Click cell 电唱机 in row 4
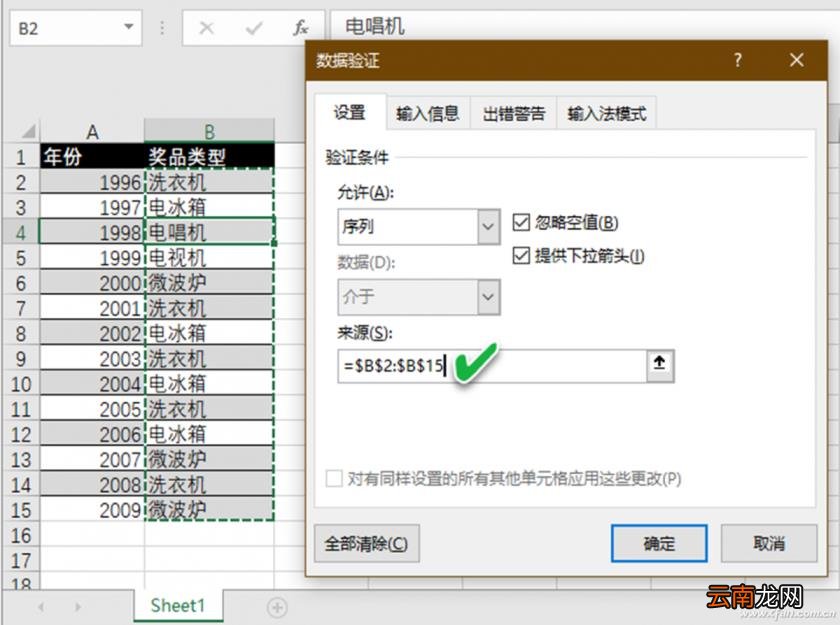The height and width of the screenshot is (625, 840). (209, 232)
